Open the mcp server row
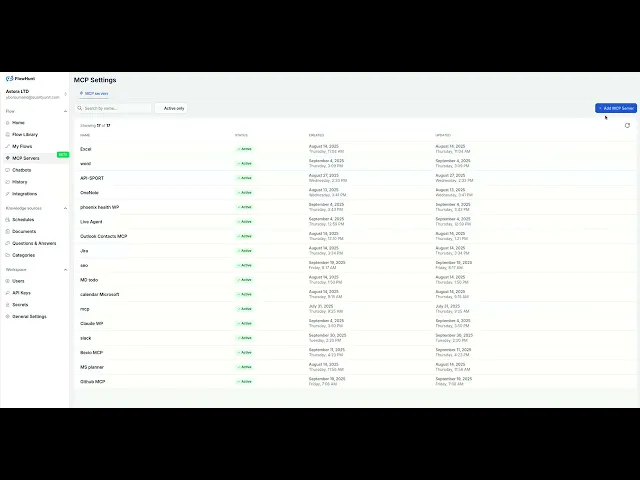 [x=355, y=309]
